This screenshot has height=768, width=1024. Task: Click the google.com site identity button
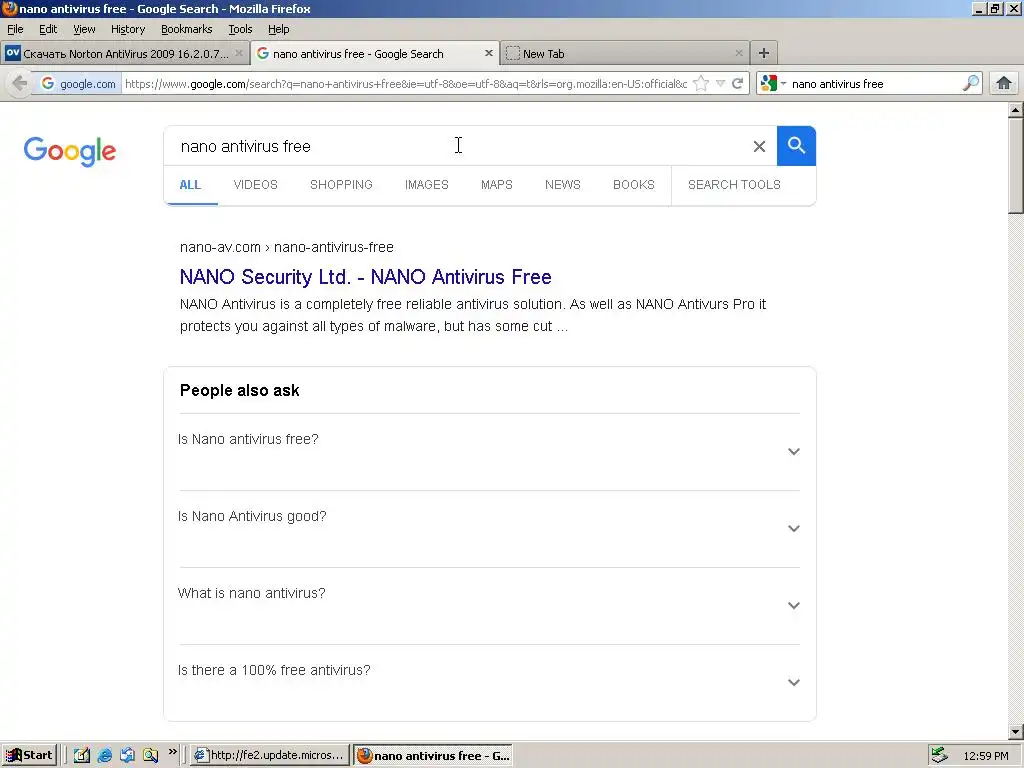click(x=78, y=84)
